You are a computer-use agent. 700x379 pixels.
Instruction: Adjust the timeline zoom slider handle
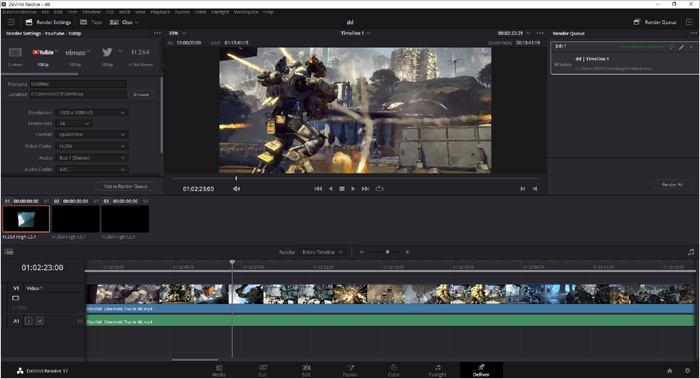coord(388,252)
